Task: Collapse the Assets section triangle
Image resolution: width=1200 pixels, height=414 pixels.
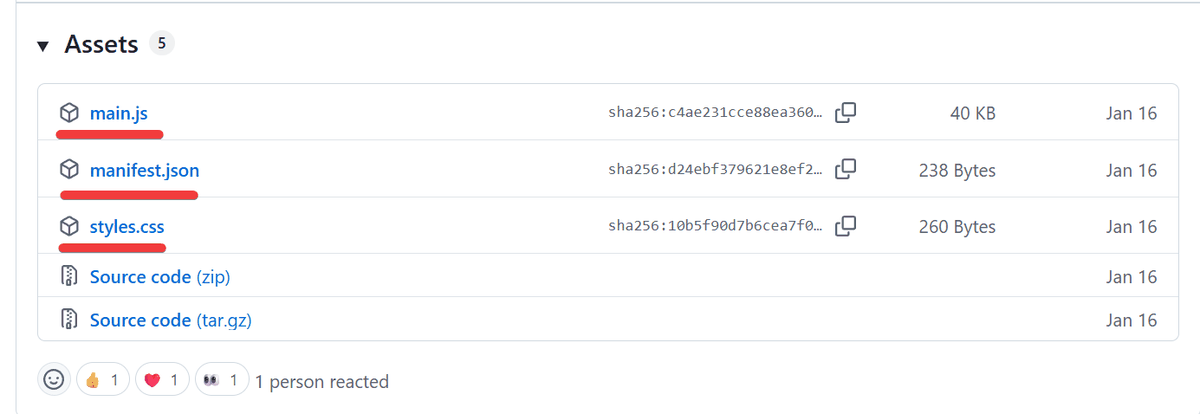Action: (x=43, y=46)
